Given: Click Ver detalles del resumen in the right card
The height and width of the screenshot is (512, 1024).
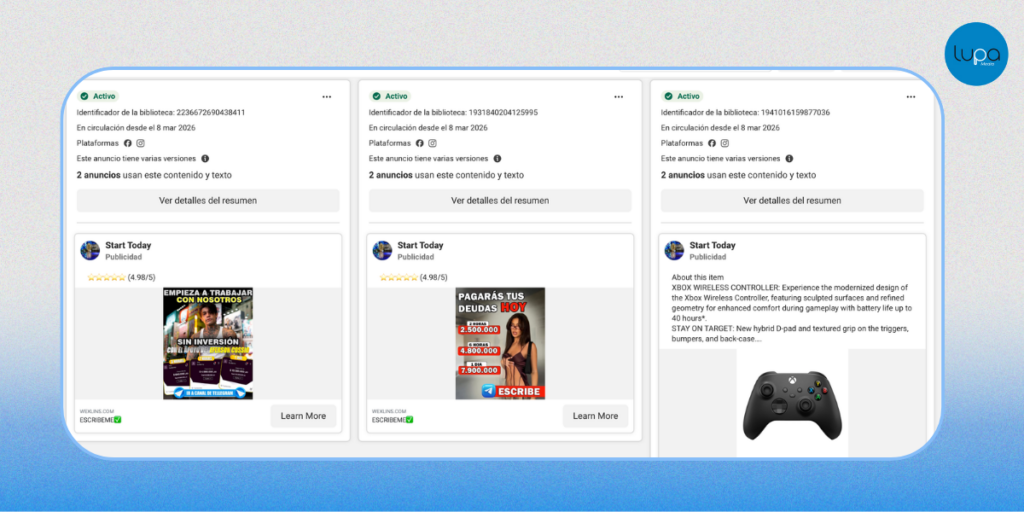Looking at the screenshot, I should tap(792, 200).
